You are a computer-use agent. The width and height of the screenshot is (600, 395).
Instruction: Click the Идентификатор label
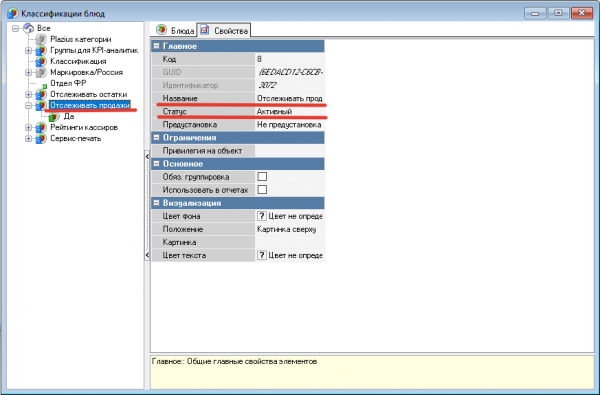click(x=190, y=85)
